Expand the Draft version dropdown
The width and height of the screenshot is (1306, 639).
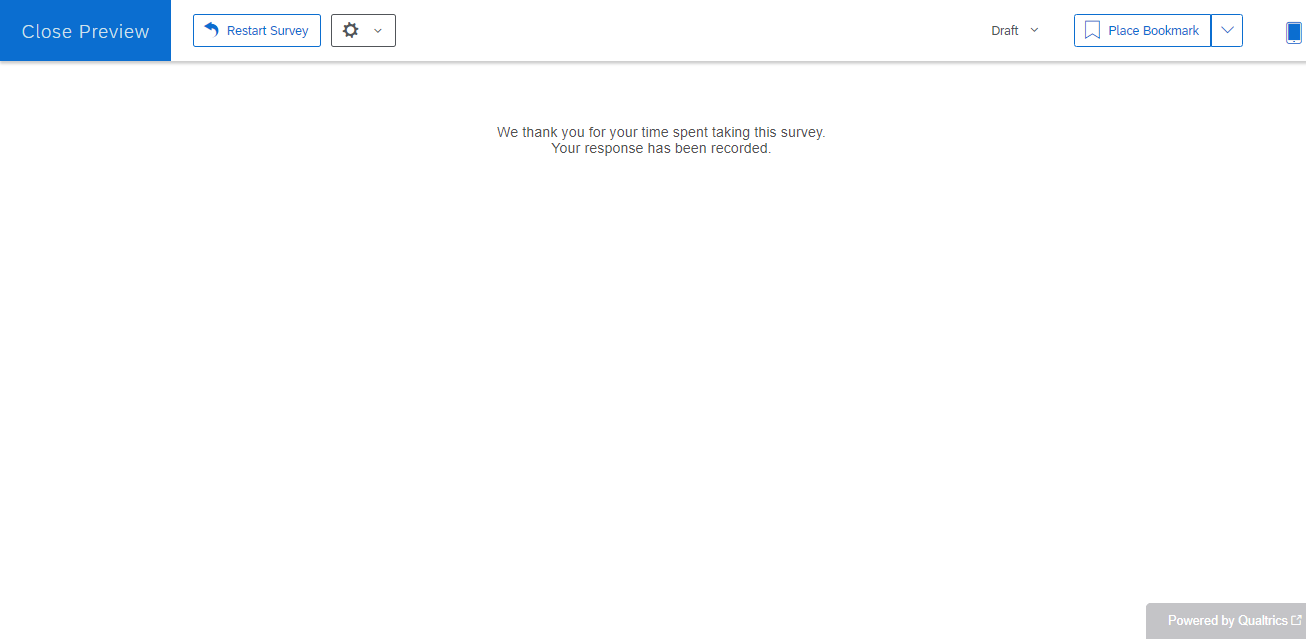click(1015, 30)
